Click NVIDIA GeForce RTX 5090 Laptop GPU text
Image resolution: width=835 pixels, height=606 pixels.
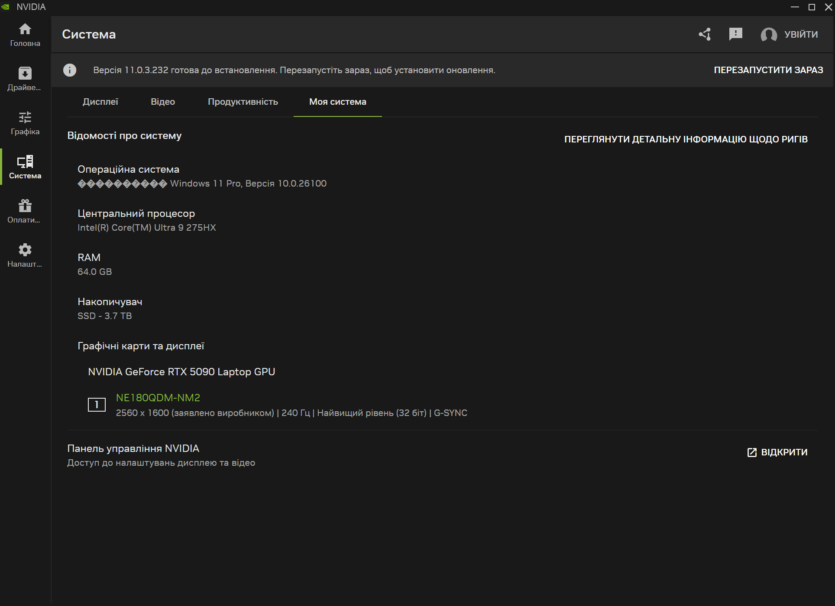[182, 372]
